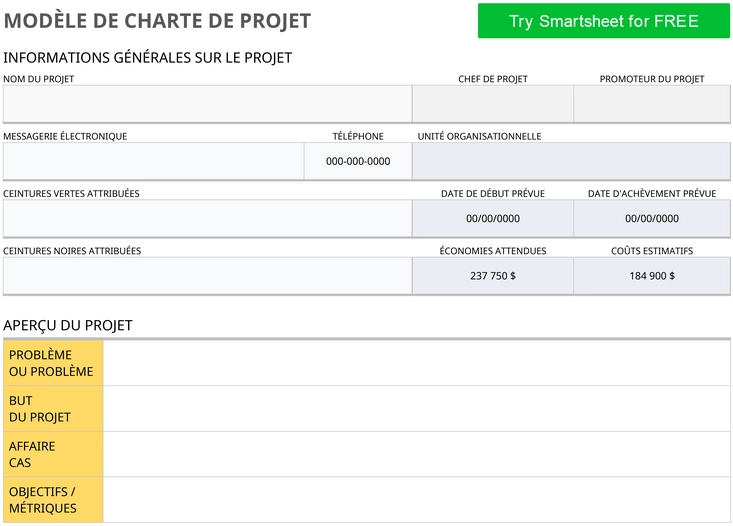Select the 000-000-0000 phone cell
The image size is (733, 526).
tap(358, 161)
